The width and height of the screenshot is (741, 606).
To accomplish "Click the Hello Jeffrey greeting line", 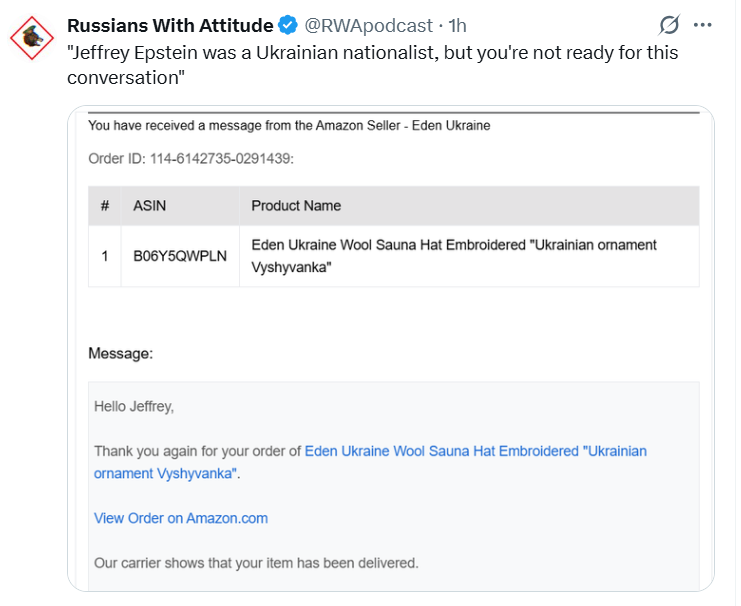I will (x=134, y=406).
